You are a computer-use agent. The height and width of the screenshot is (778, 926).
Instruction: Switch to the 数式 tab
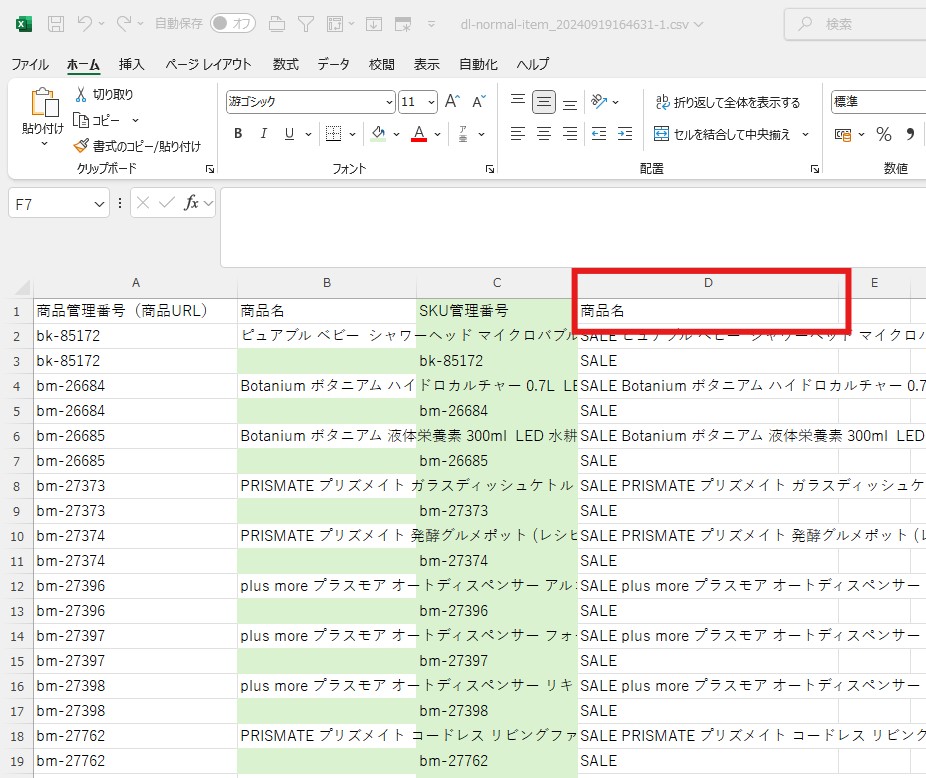(x=286, y=64)
